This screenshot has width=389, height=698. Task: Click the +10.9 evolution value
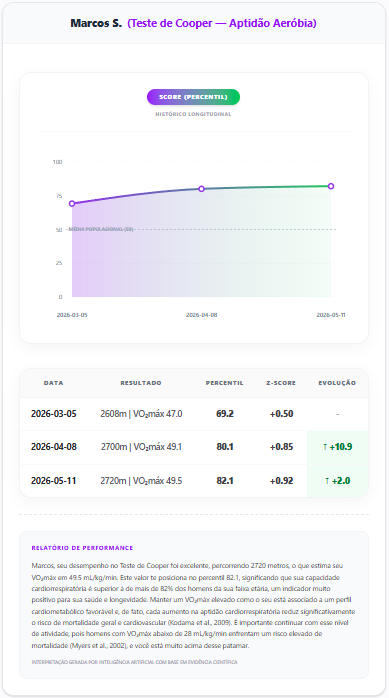pos(341,447)
